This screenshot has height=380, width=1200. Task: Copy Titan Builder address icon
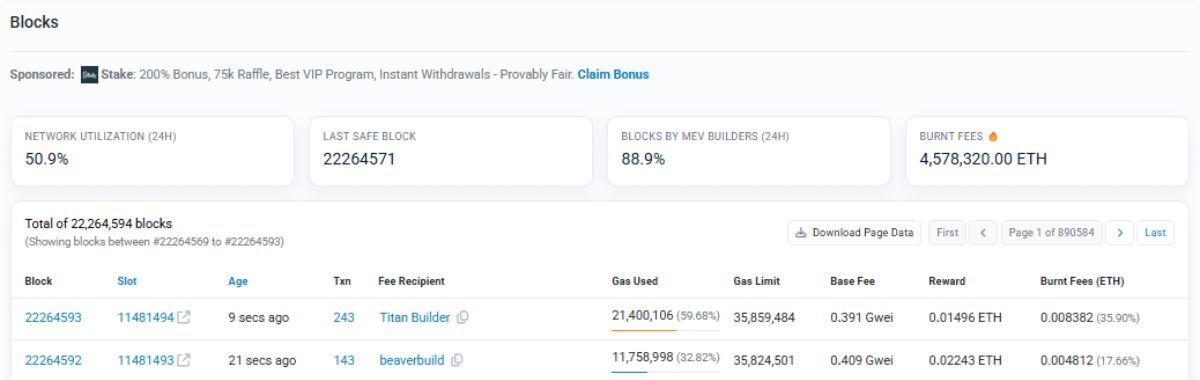[x=463, y=318]
